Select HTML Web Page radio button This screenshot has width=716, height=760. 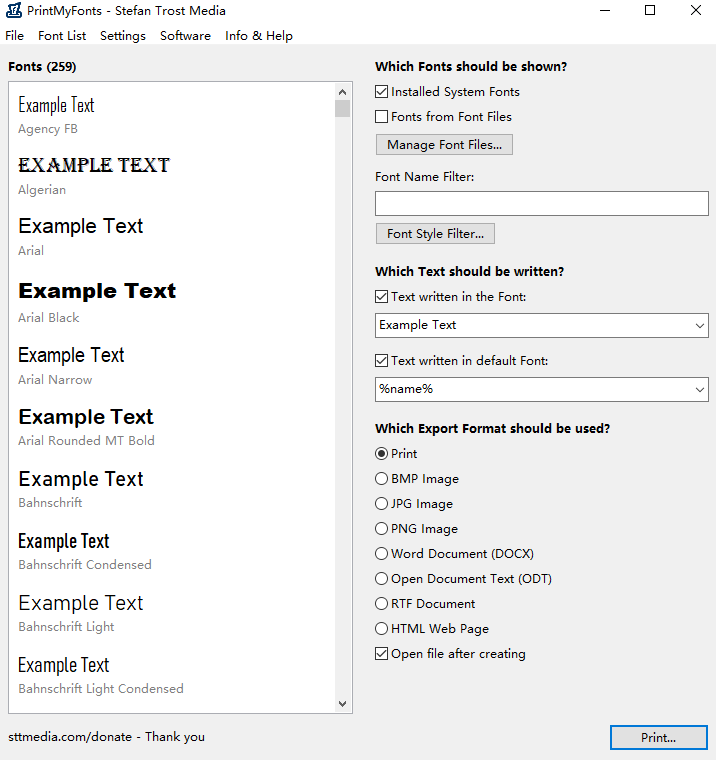382,629
